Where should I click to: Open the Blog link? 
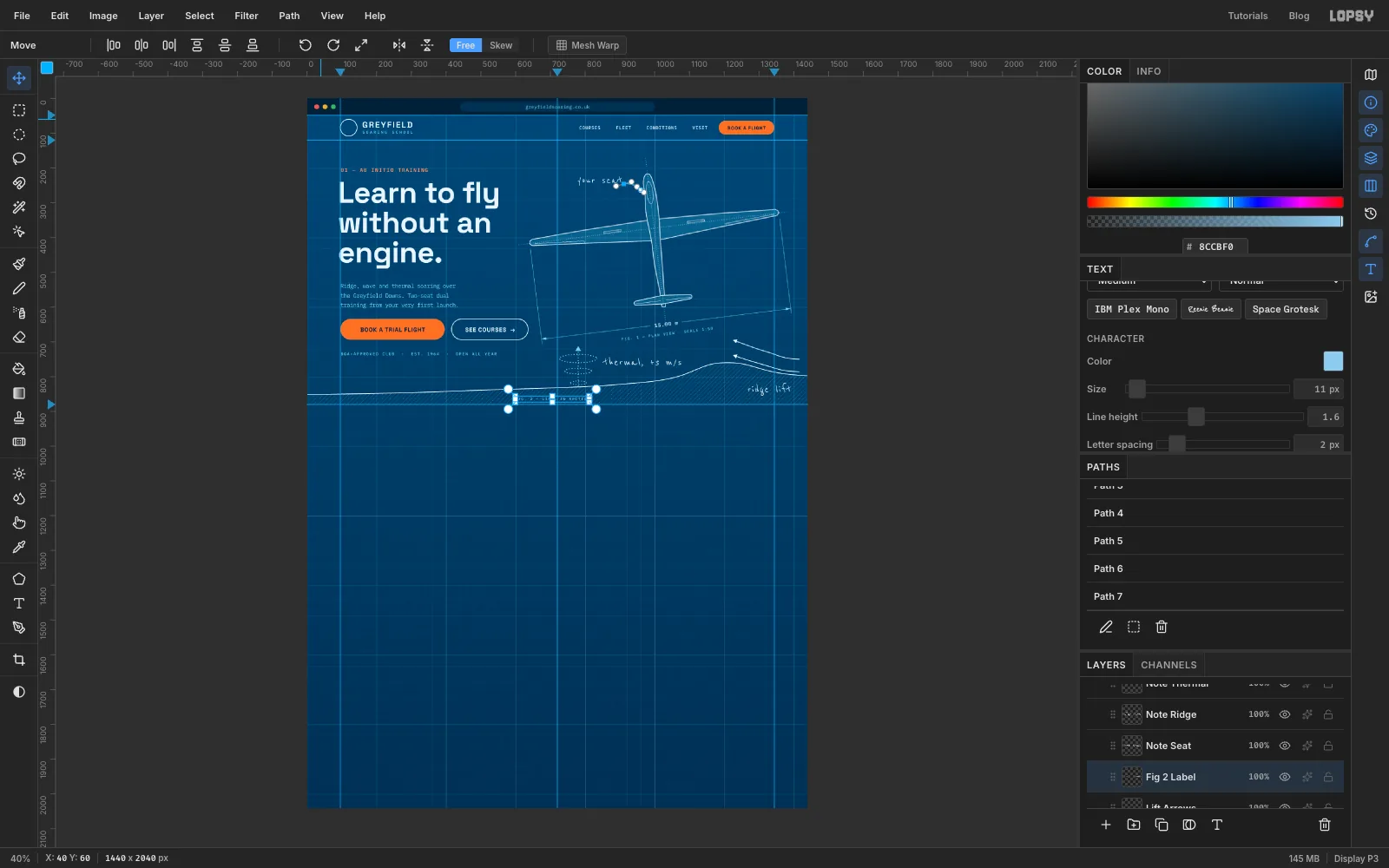(x=1299, y=16)
